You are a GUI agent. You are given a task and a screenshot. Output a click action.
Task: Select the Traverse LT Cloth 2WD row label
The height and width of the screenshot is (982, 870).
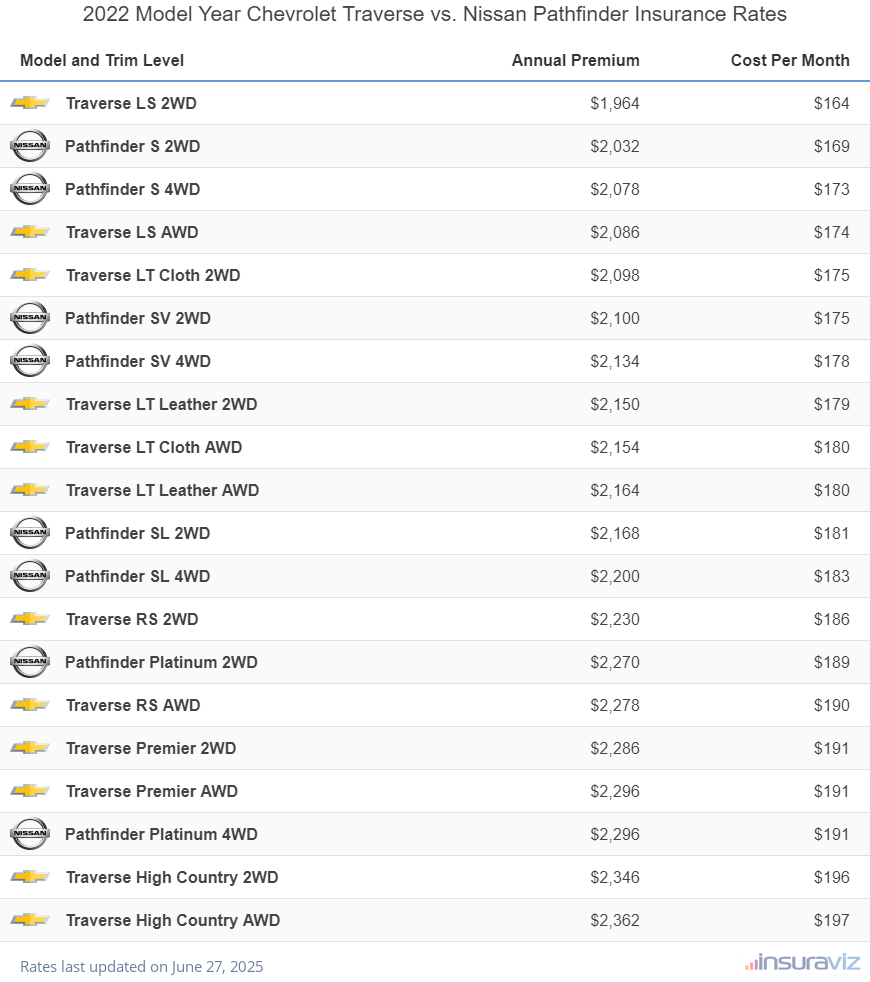point(153,276)
